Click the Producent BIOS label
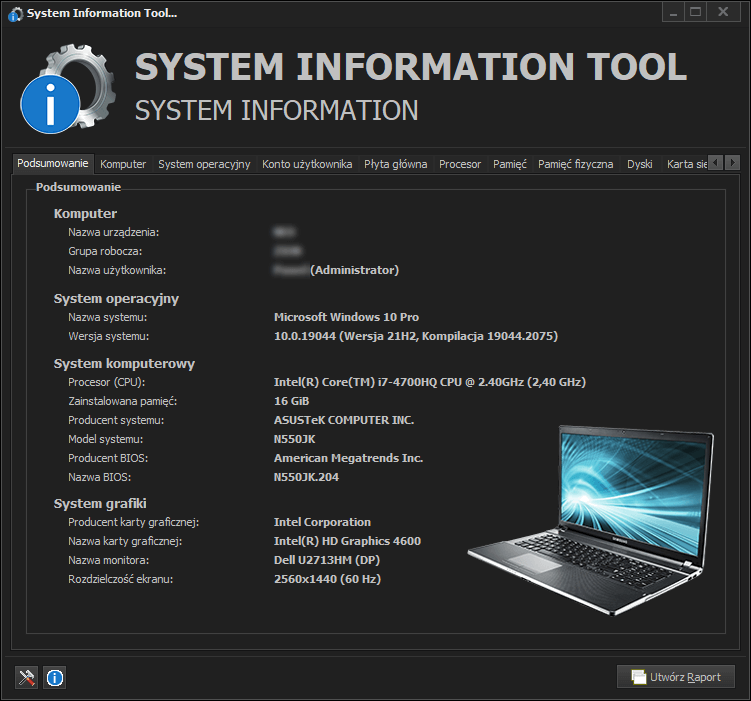The width and height of the screenshot is (751, 701). (108, 458)
